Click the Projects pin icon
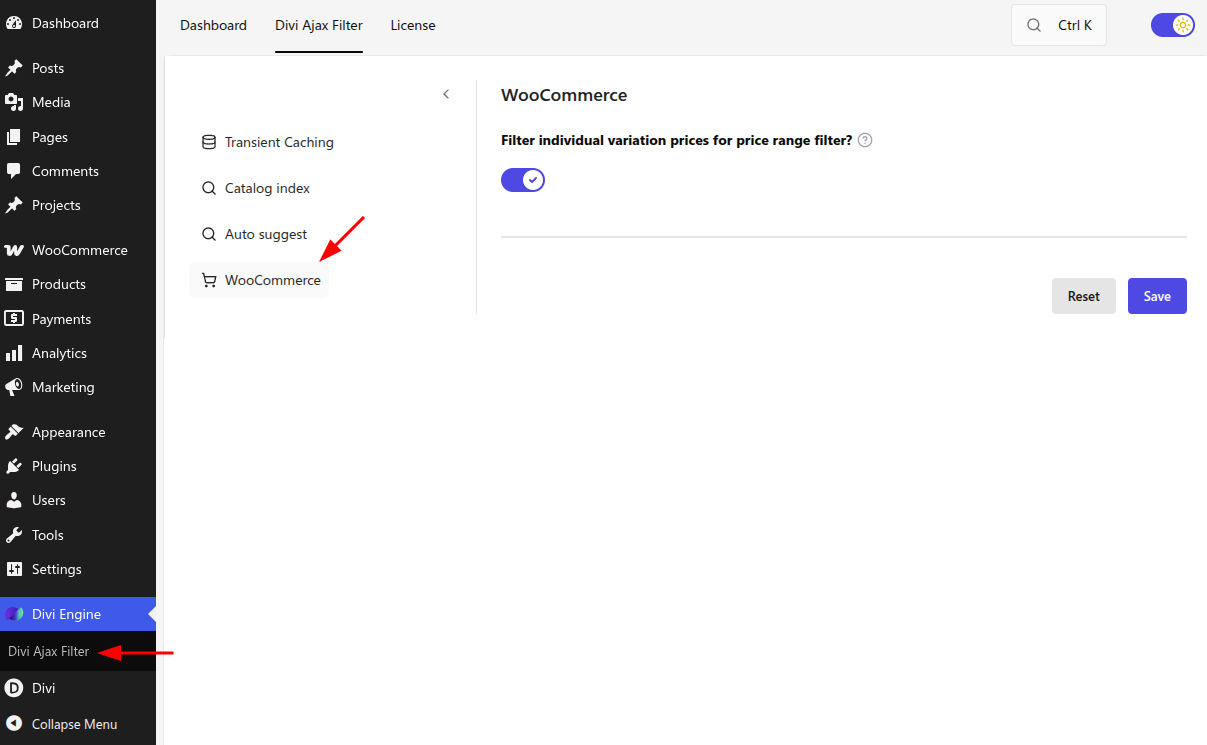The height and width of the screenshot is (745, 1207). (x=14, y=205)
